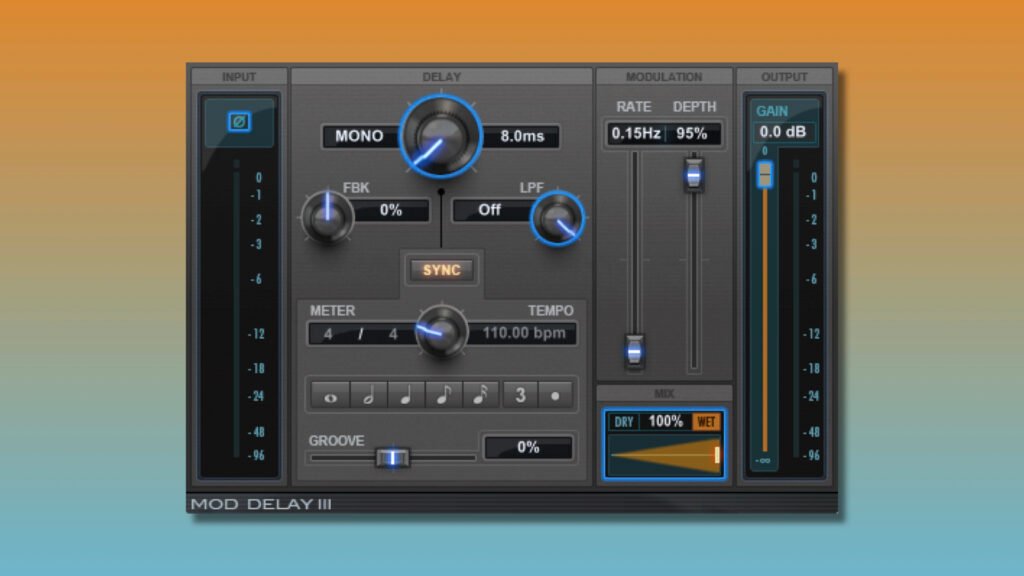The height and width of the screenshot is (576, 1024).
Task: Click the tempo knob
Action: tap(441, 332)
